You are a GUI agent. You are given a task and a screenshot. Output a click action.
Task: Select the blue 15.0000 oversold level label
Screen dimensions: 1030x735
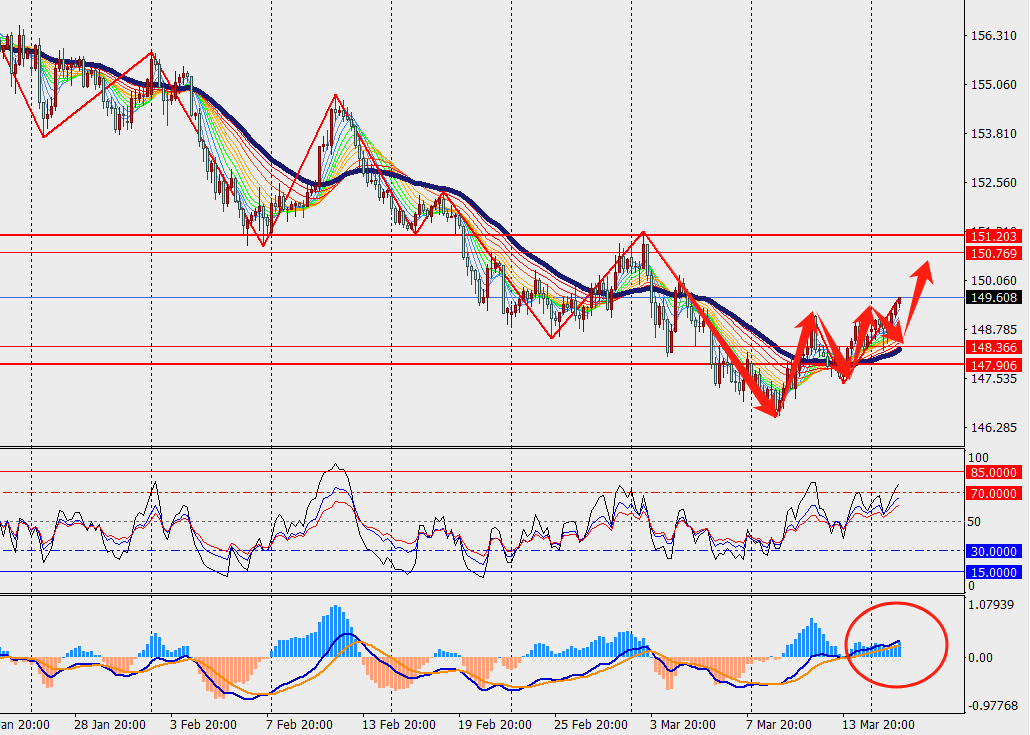993,572
